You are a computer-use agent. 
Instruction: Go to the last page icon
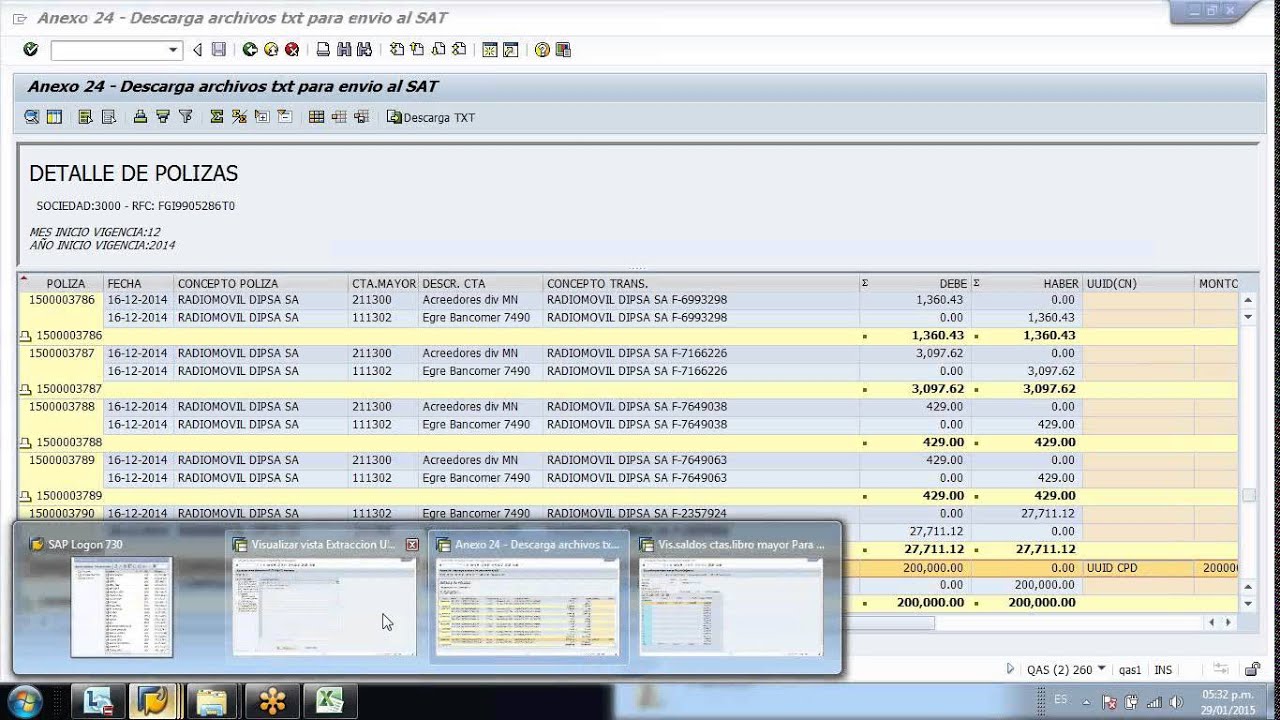pos(459,50)
